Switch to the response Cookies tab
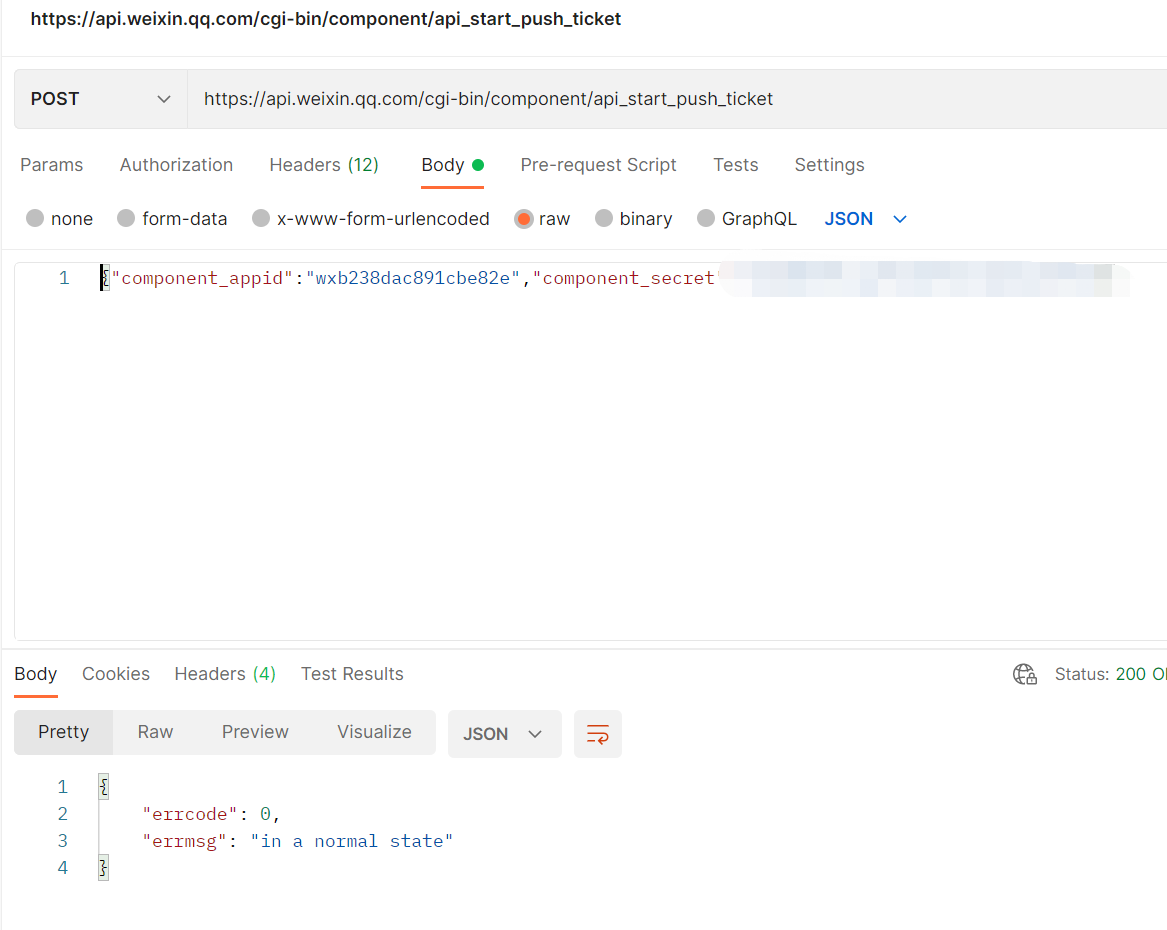The height and width of the screenshot is (930, 1167). [116, 674]
